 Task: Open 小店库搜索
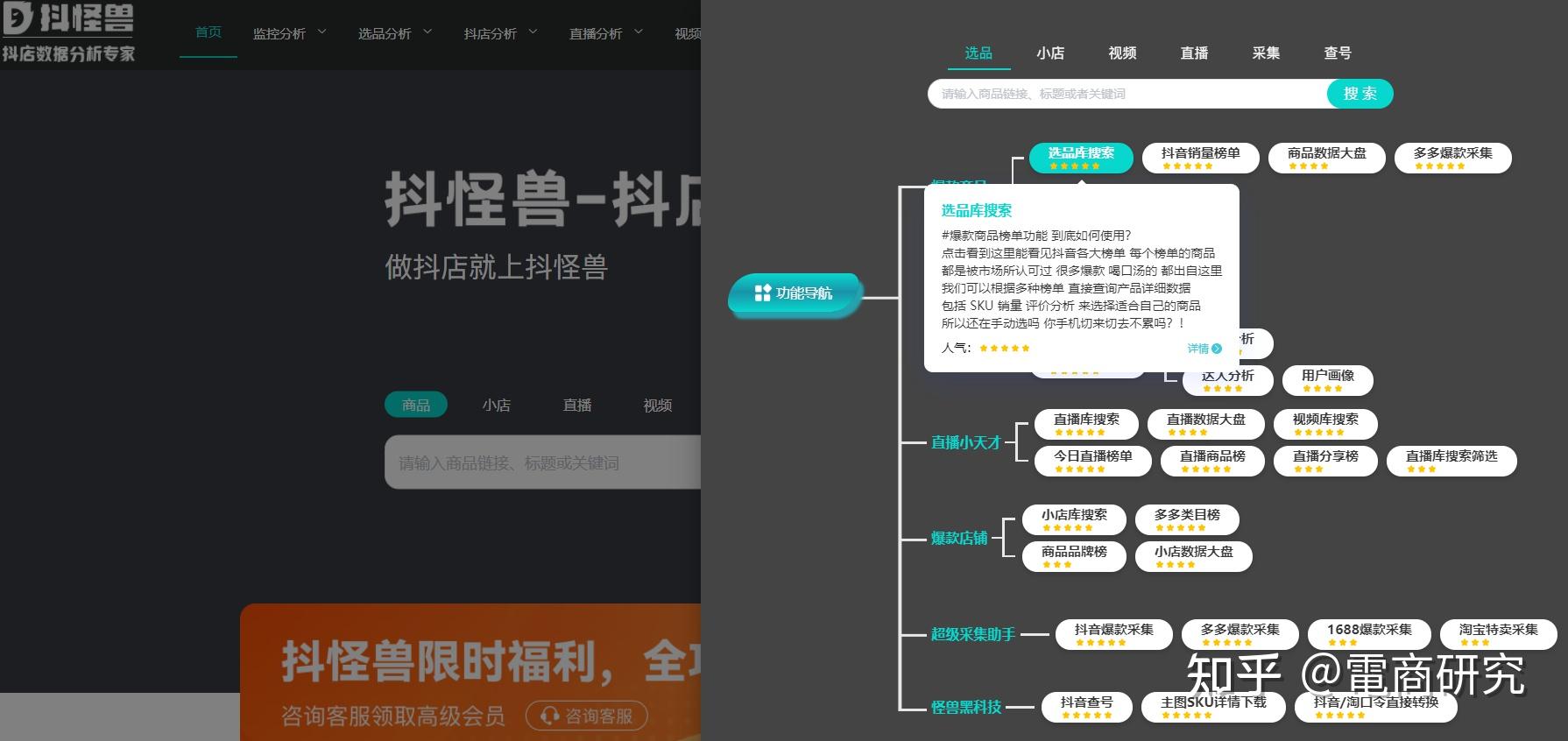click(x=1074, y=519)
